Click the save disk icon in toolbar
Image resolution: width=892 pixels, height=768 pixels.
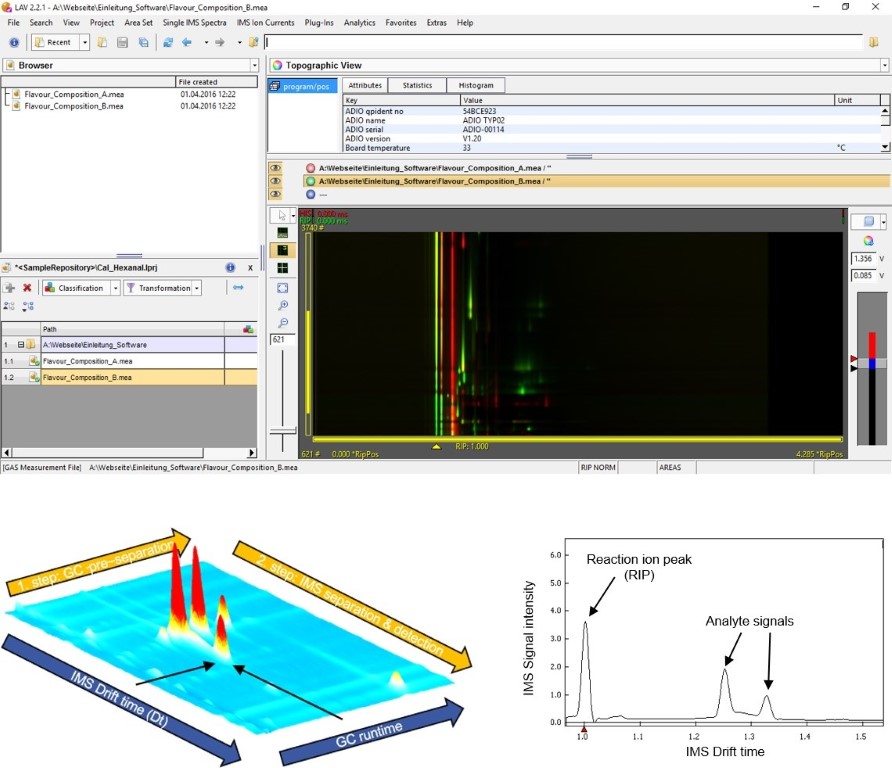click(122, 42)
